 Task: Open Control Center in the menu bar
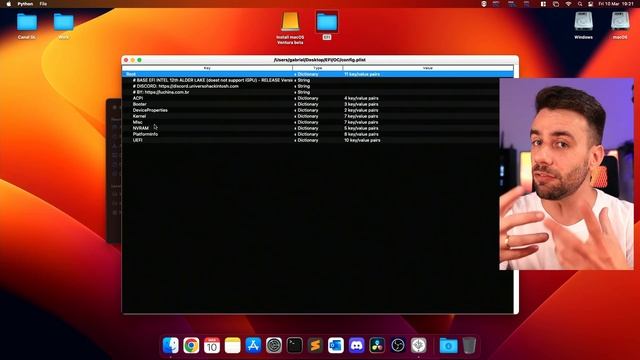pyautogui.click(x=590, y=4)
